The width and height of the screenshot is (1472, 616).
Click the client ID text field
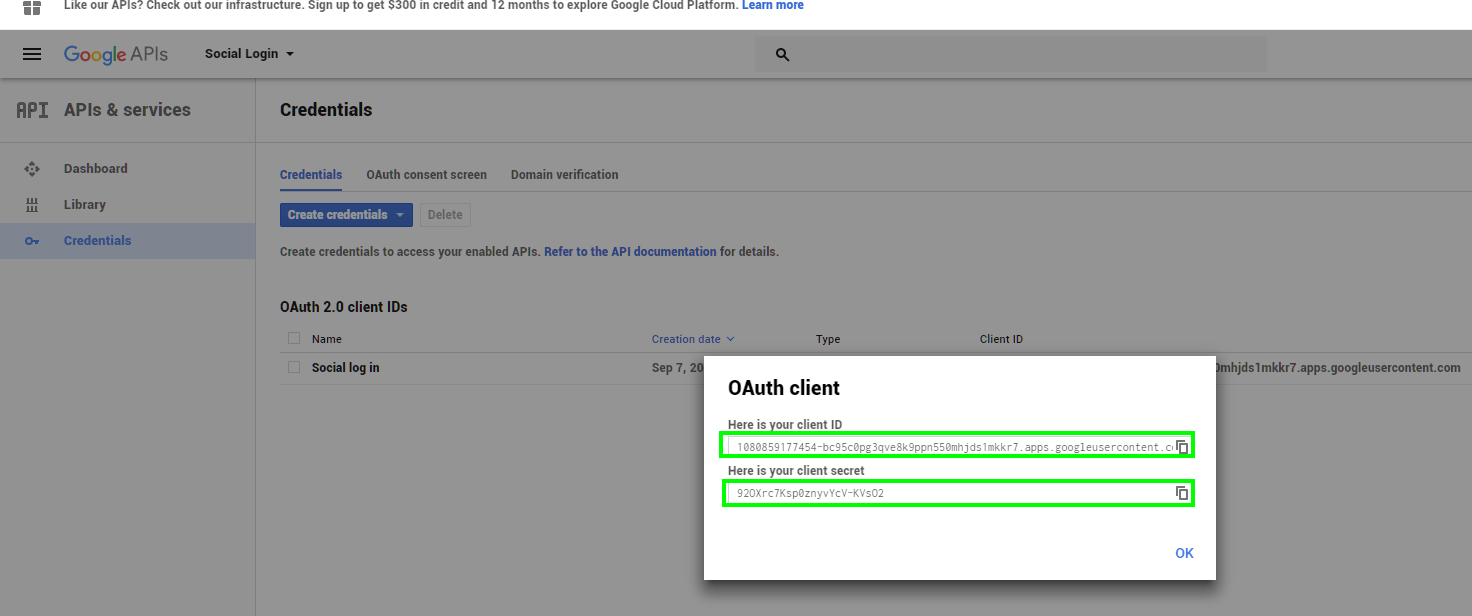[x=950, y=447]
